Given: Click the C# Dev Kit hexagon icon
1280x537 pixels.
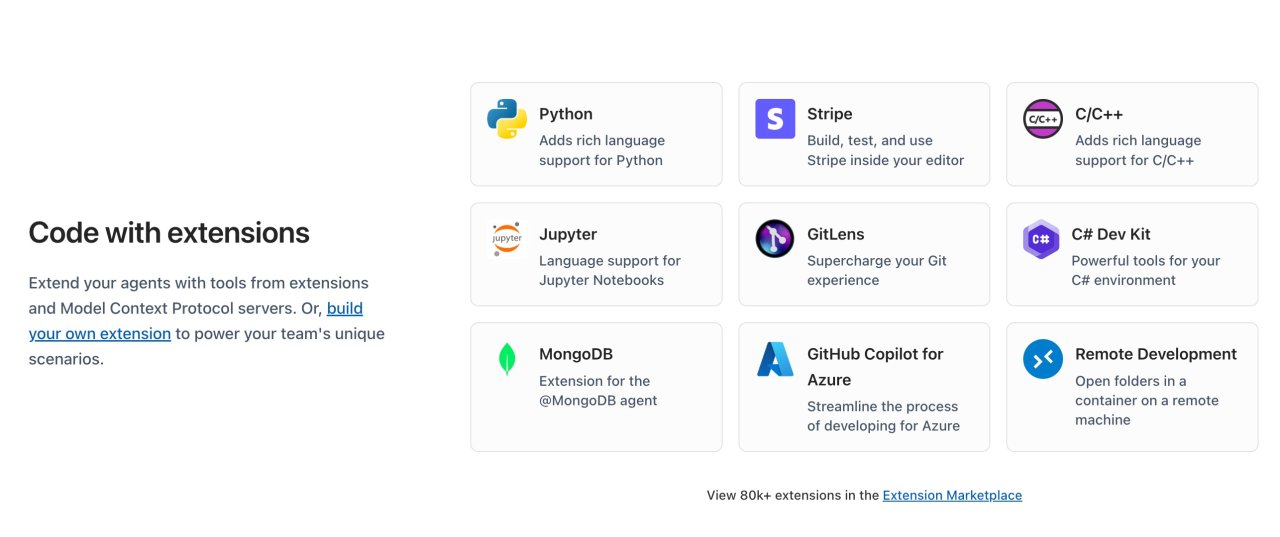Looking at the screenshot, I should 1041,239.
